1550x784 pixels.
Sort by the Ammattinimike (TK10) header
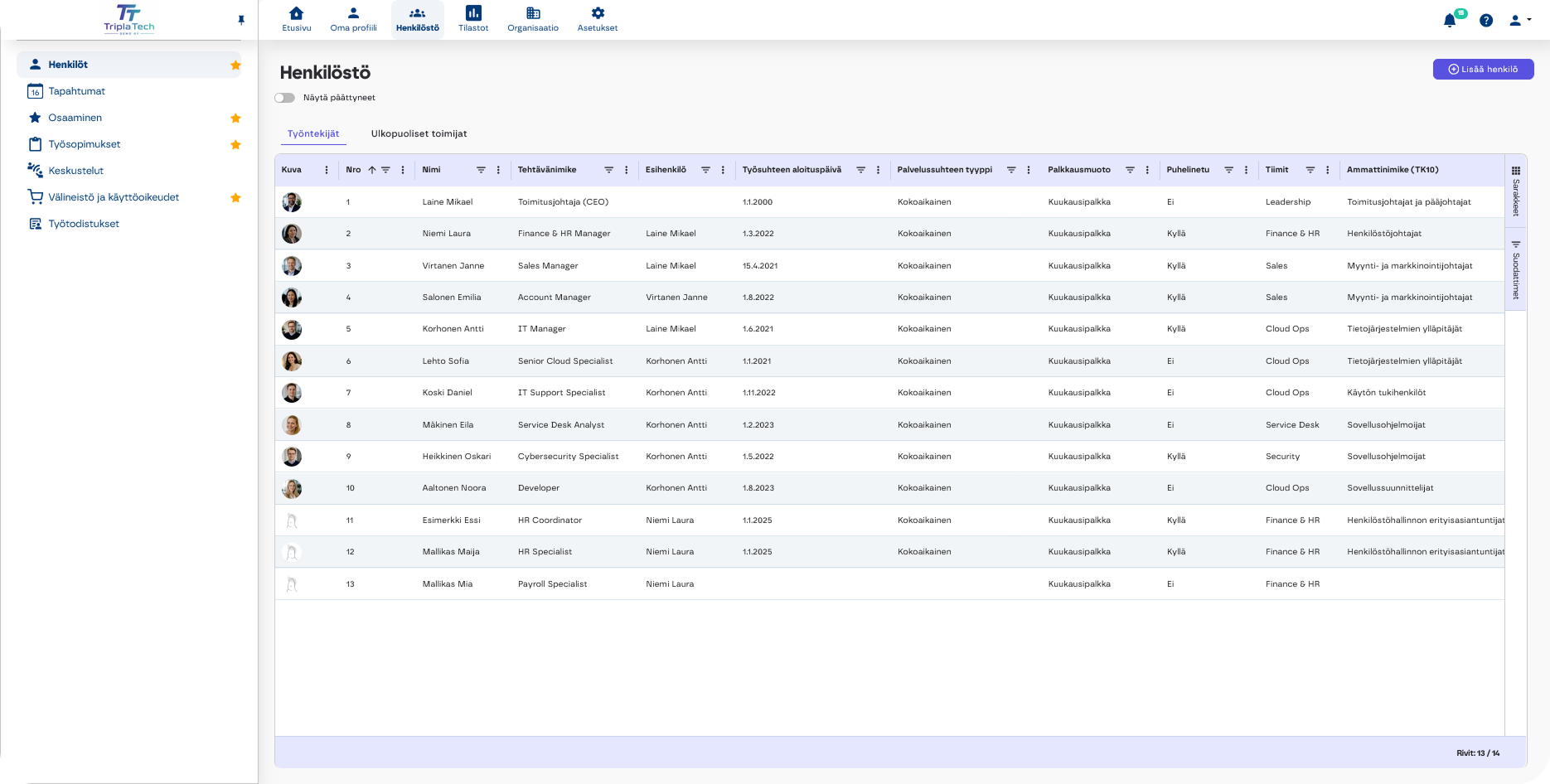(1393, 170)
